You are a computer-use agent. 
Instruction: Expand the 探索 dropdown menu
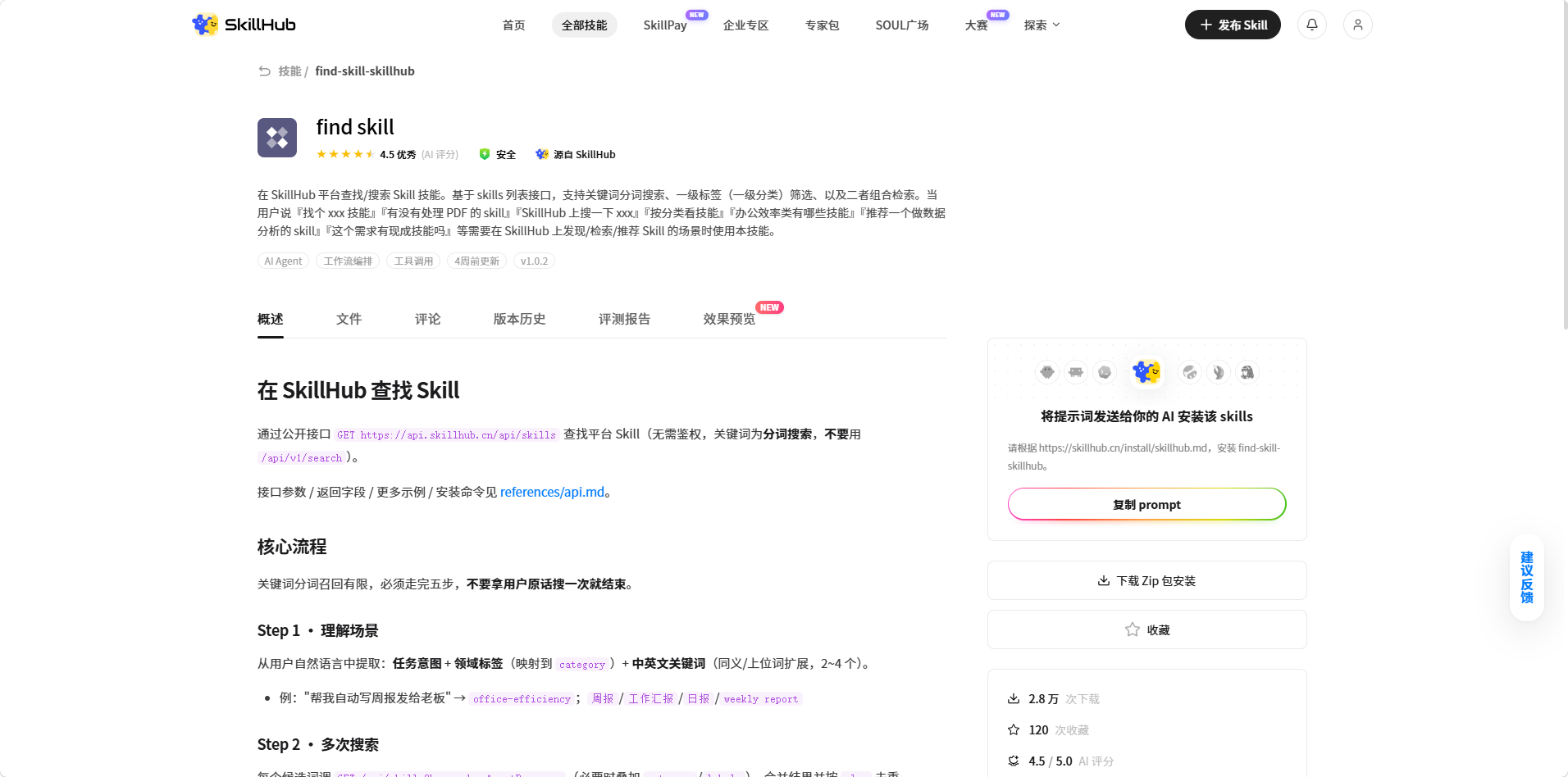pos(1042,25)
